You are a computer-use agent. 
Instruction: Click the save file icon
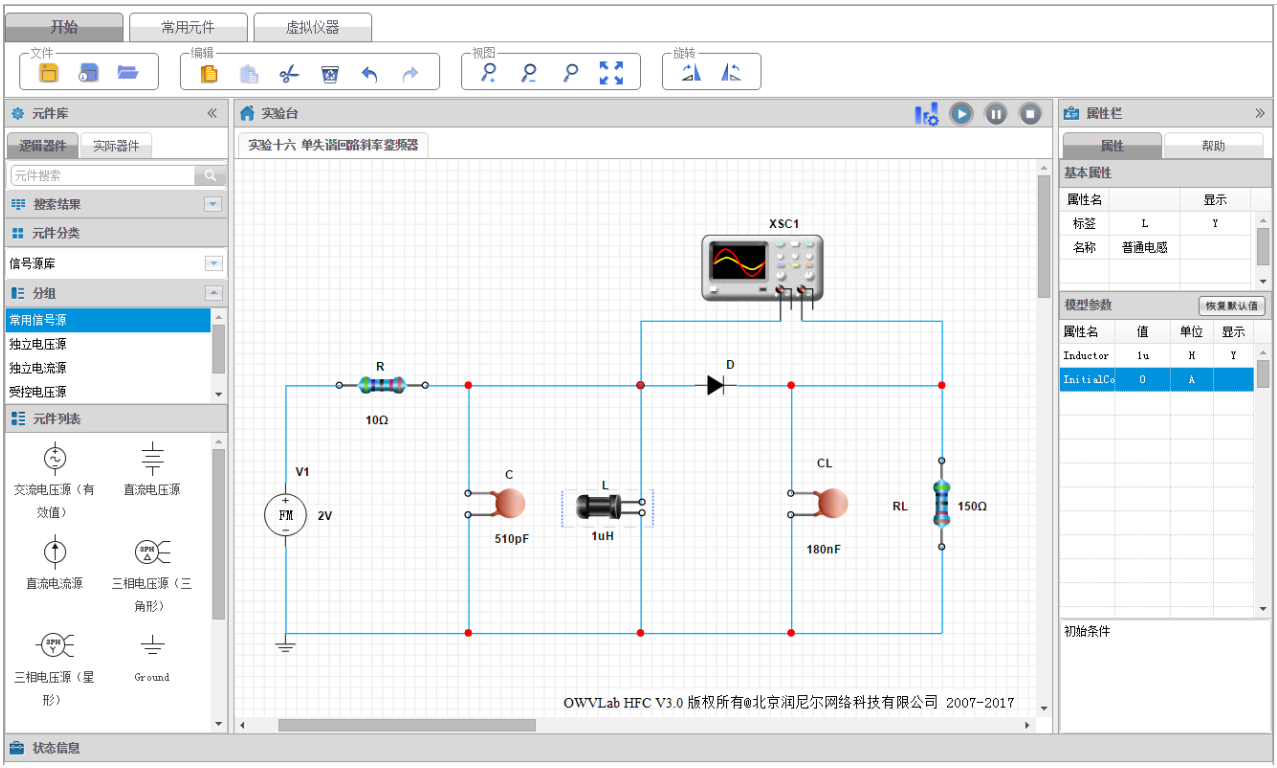click(x=89, y=73)
